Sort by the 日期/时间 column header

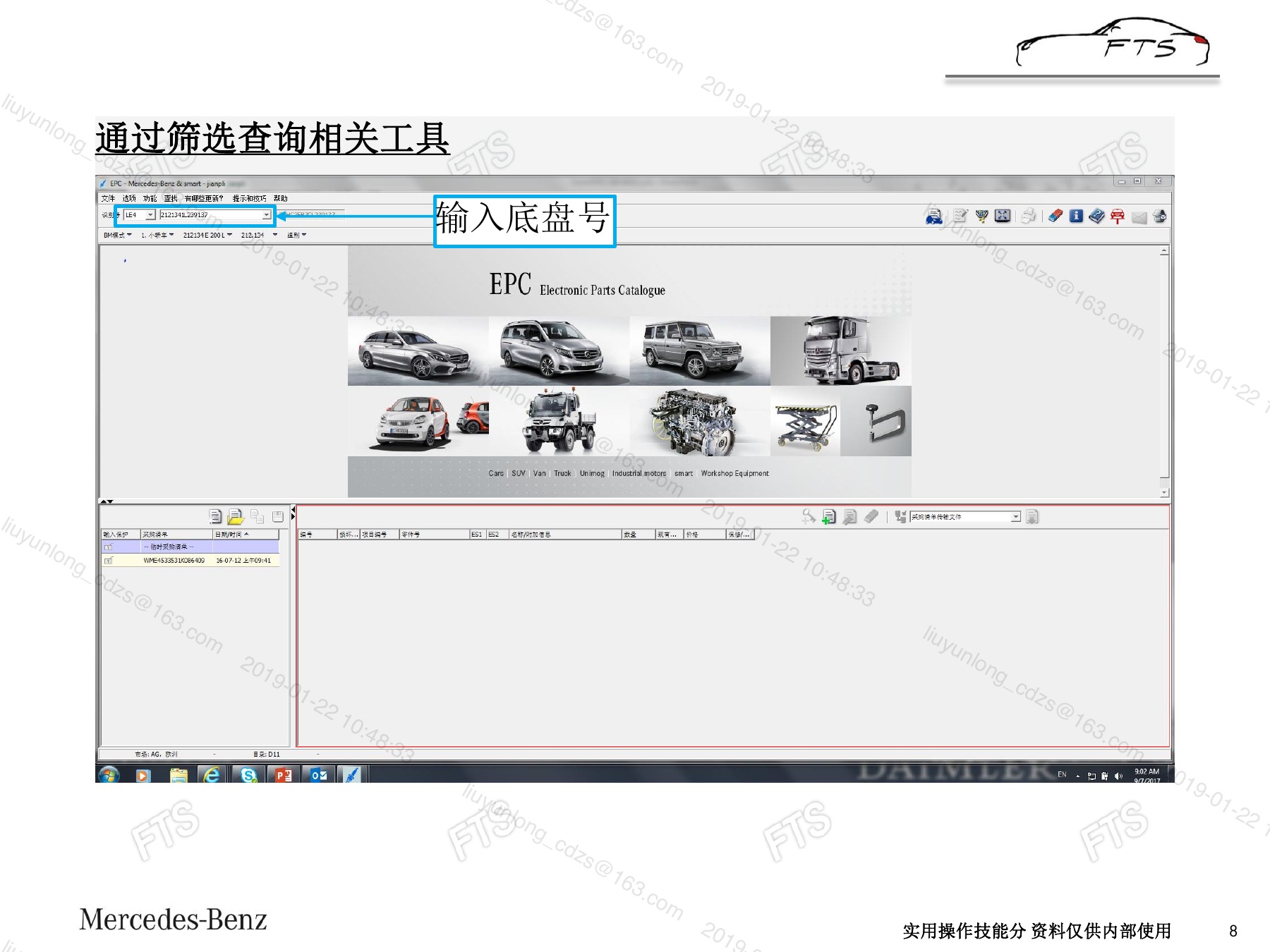coord(246,535)
